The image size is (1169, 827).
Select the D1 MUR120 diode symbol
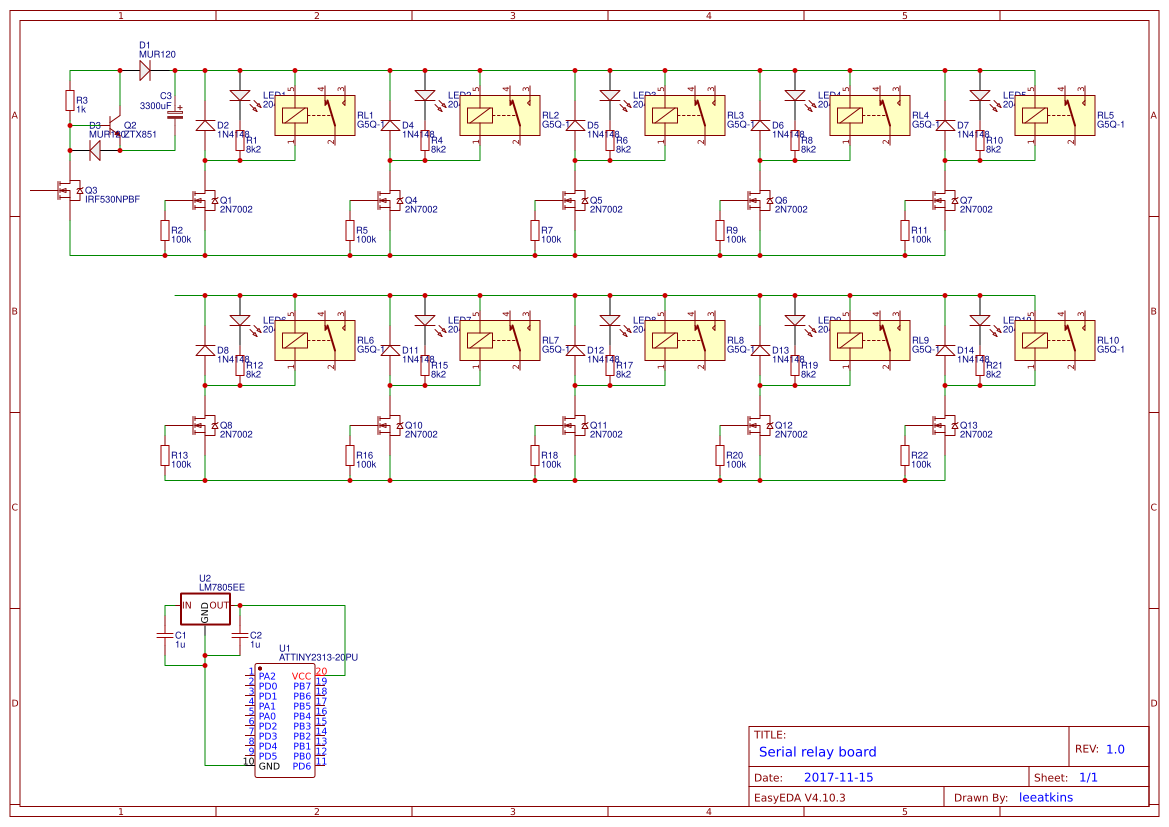point(145,70)
